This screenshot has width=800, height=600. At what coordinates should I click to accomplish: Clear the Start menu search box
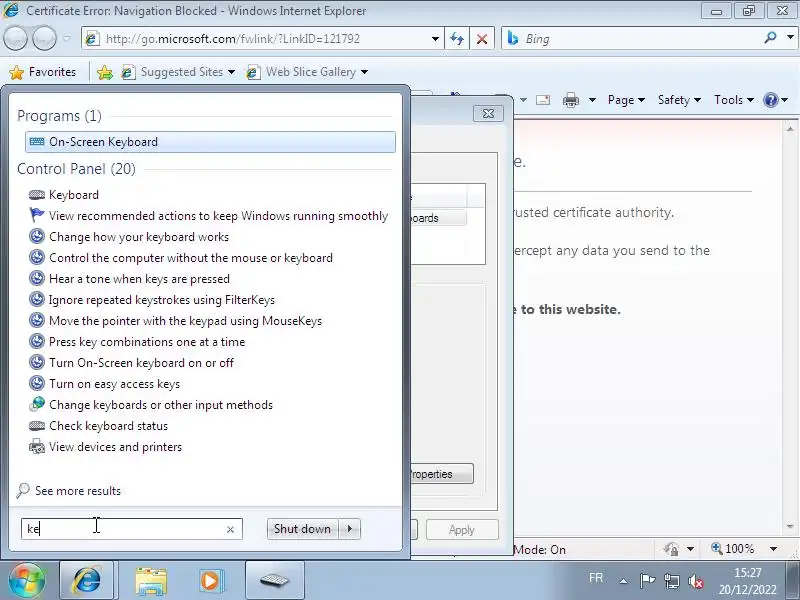coord(230,530)
